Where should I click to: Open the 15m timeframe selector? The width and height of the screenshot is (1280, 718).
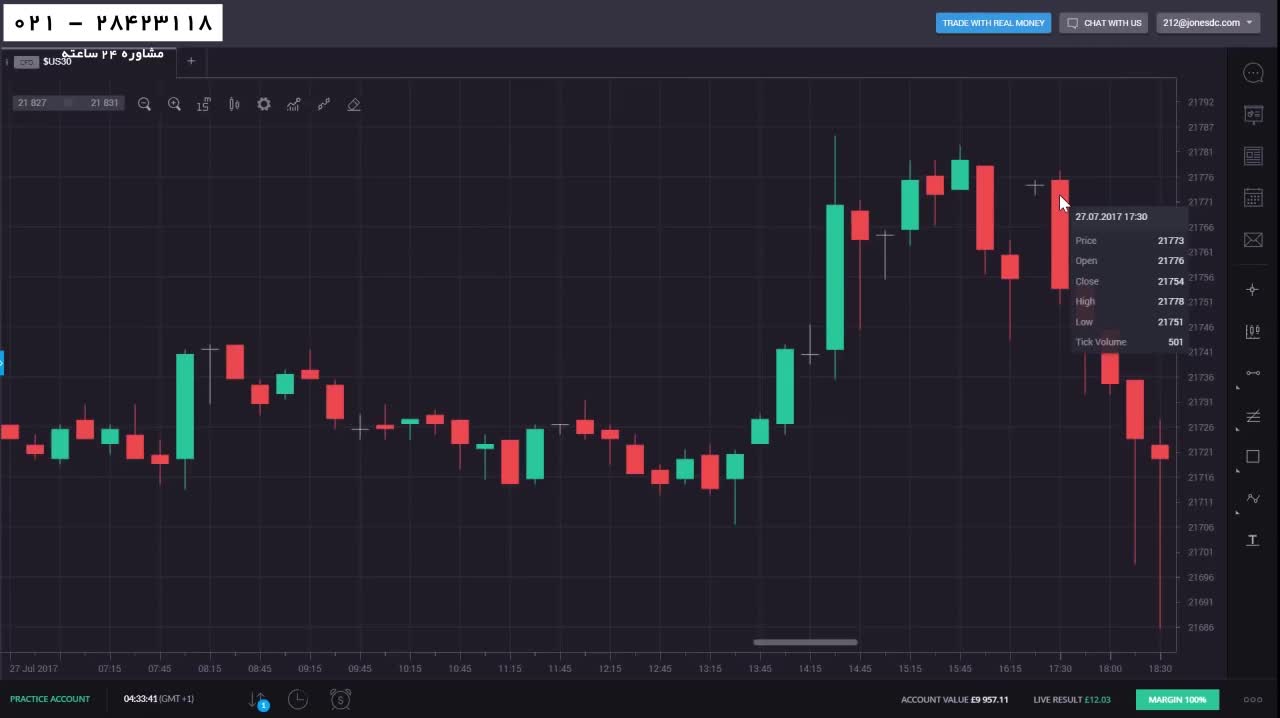[x=204, y=104]
